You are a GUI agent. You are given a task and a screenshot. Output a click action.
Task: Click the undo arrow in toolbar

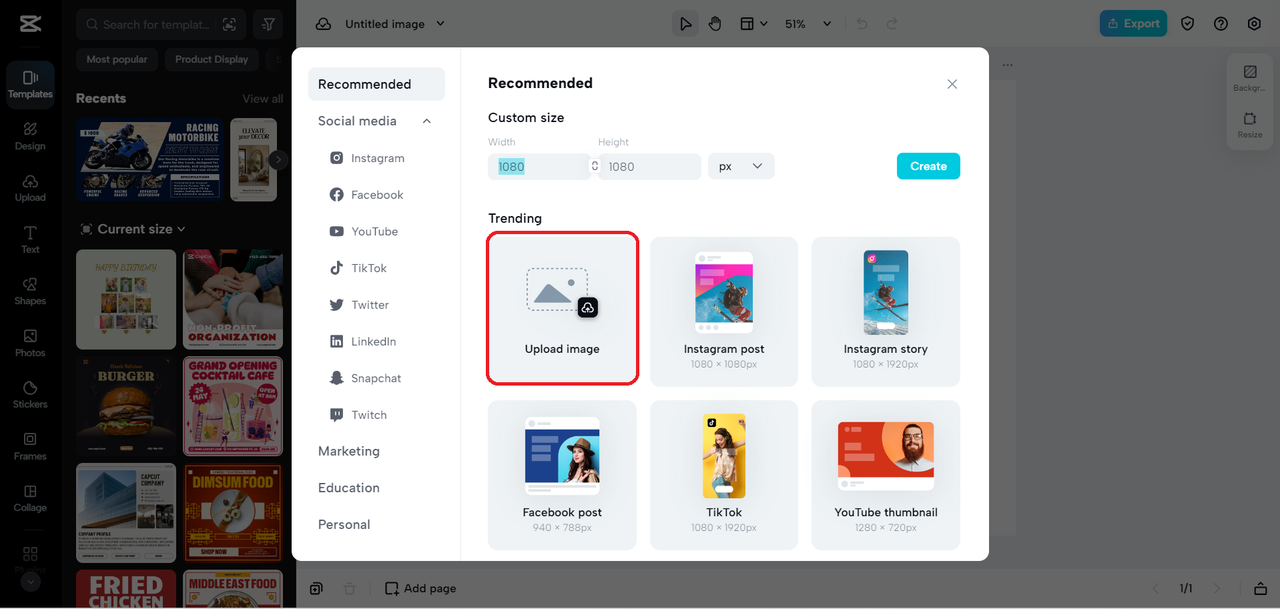(x=861, y=23)
